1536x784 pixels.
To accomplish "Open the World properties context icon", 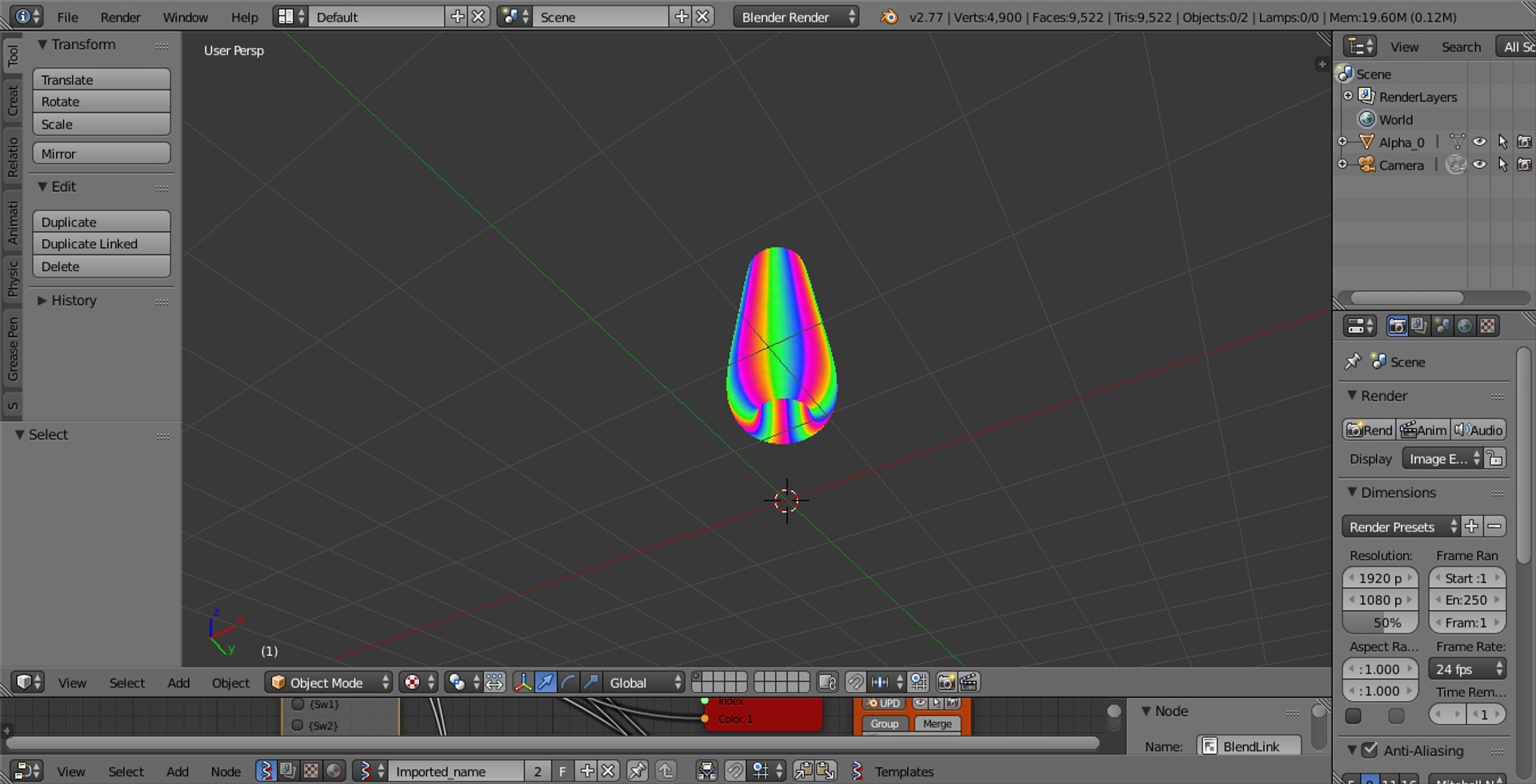I will click(1464, 326).
